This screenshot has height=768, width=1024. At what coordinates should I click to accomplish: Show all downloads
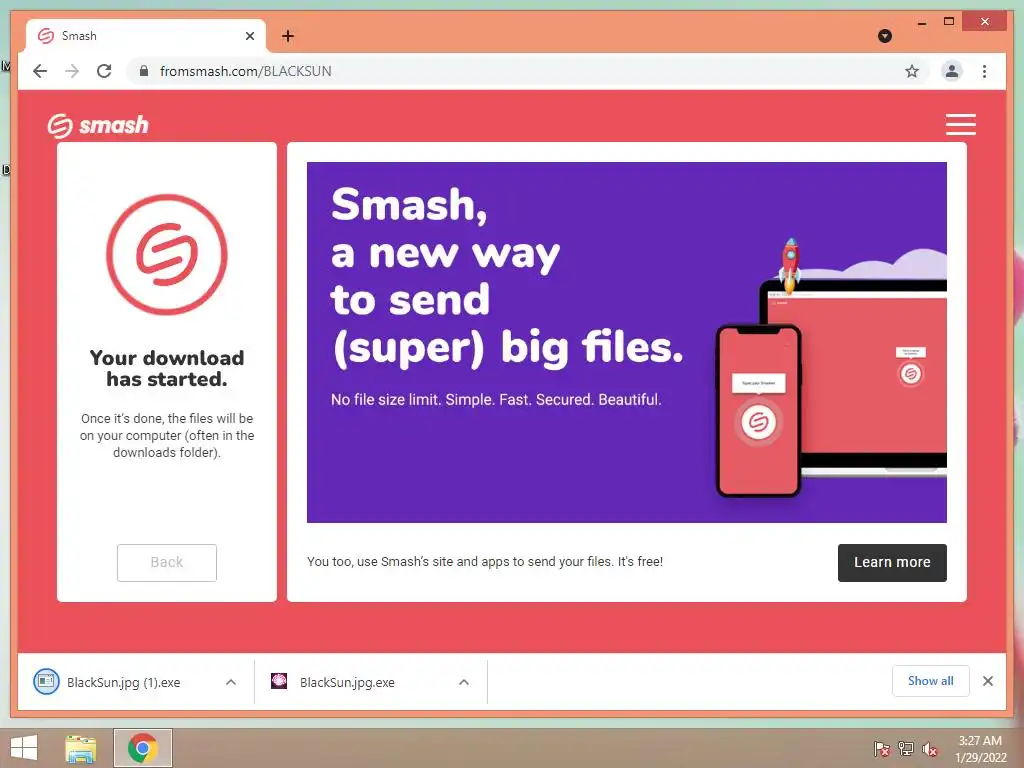tap(931, 681)
